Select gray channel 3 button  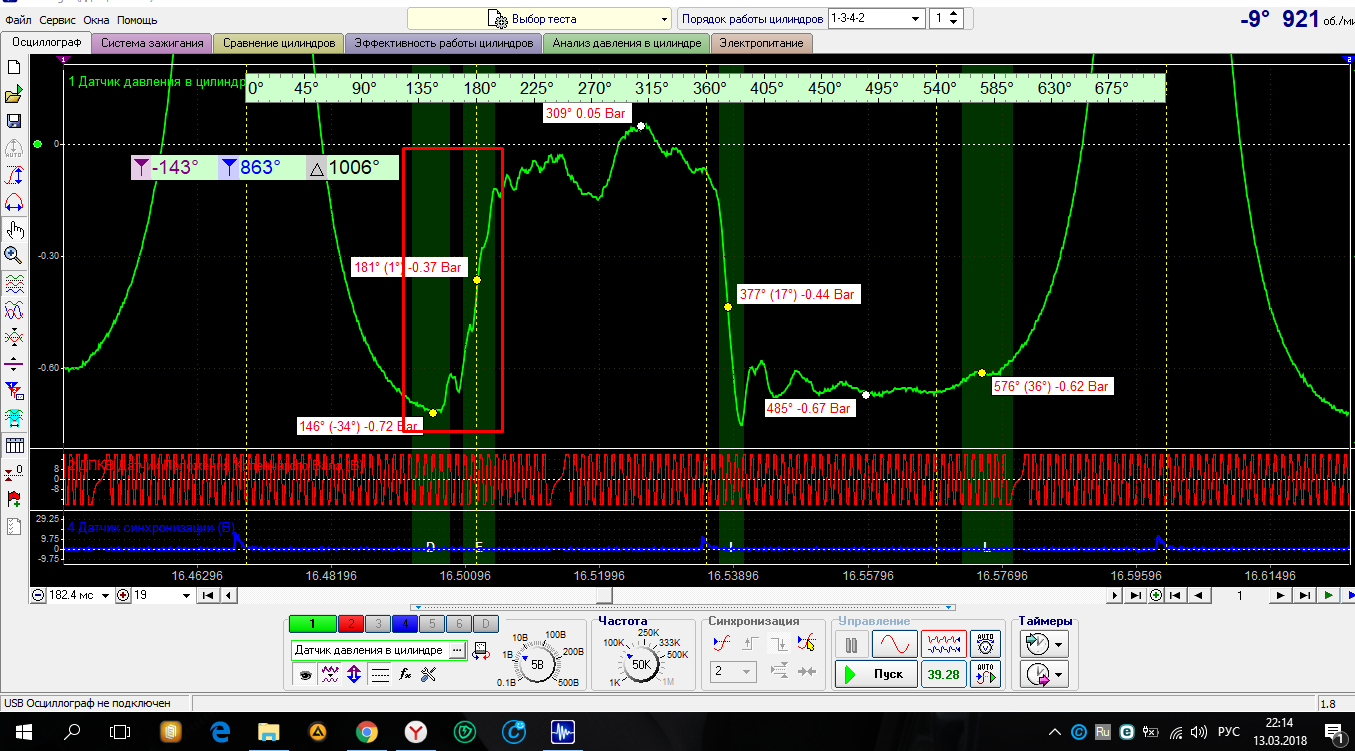[x=378, y=624]
